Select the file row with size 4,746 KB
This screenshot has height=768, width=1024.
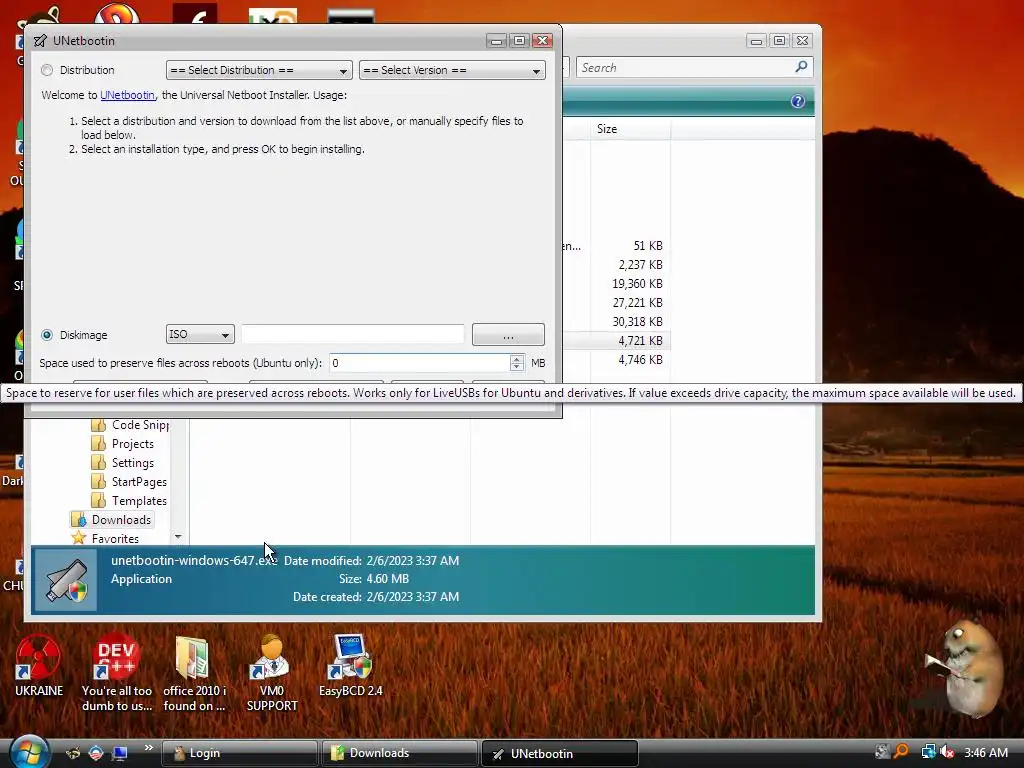click(616, 360)
